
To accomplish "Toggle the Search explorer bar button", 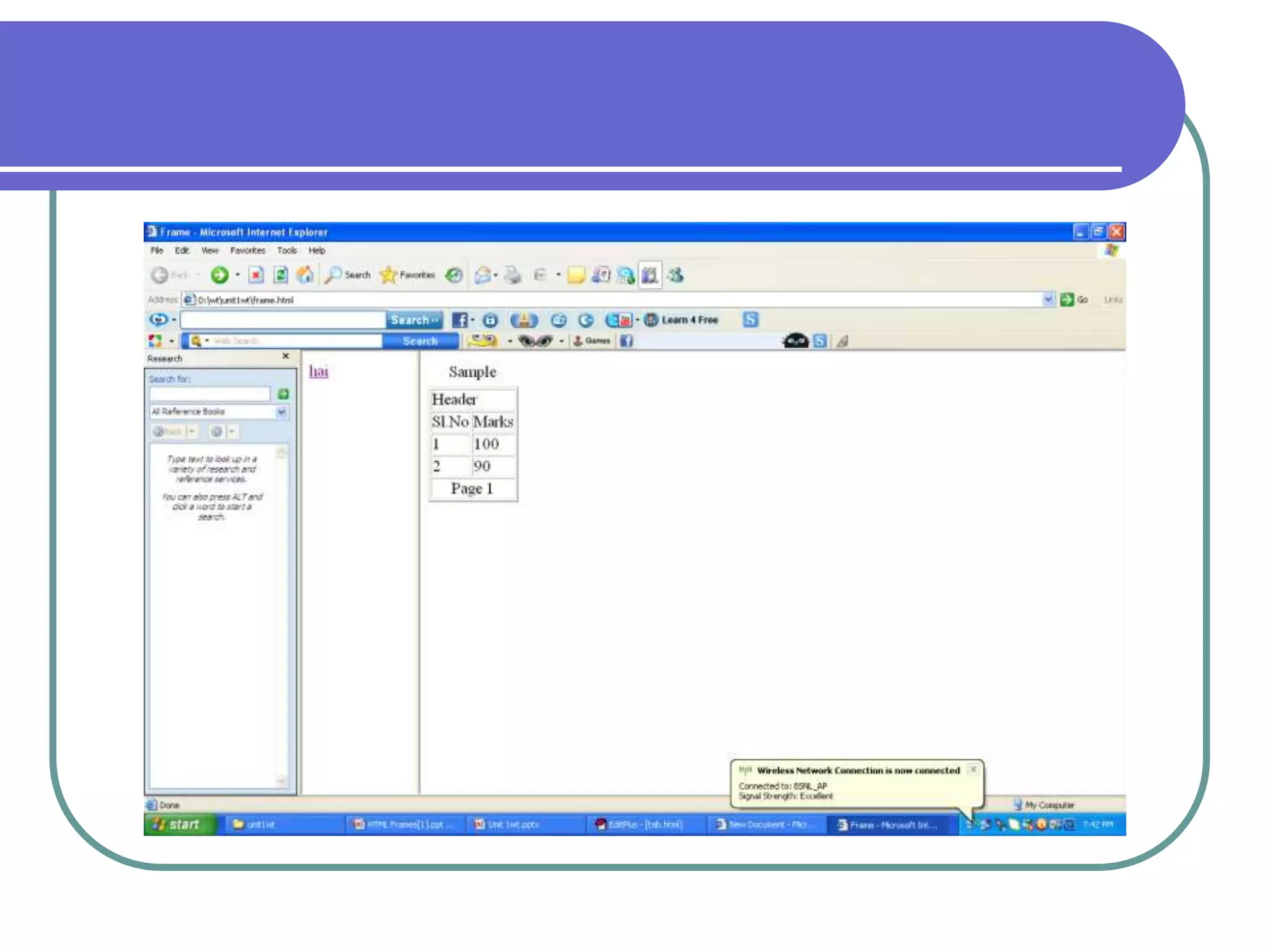I will coord(347,275).
